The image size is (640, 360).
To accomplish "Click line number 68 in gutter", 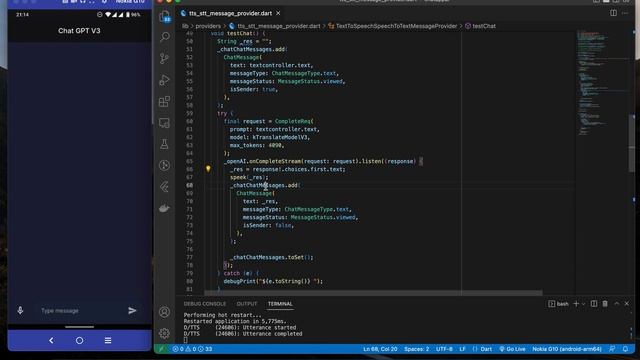I will 189,185.
